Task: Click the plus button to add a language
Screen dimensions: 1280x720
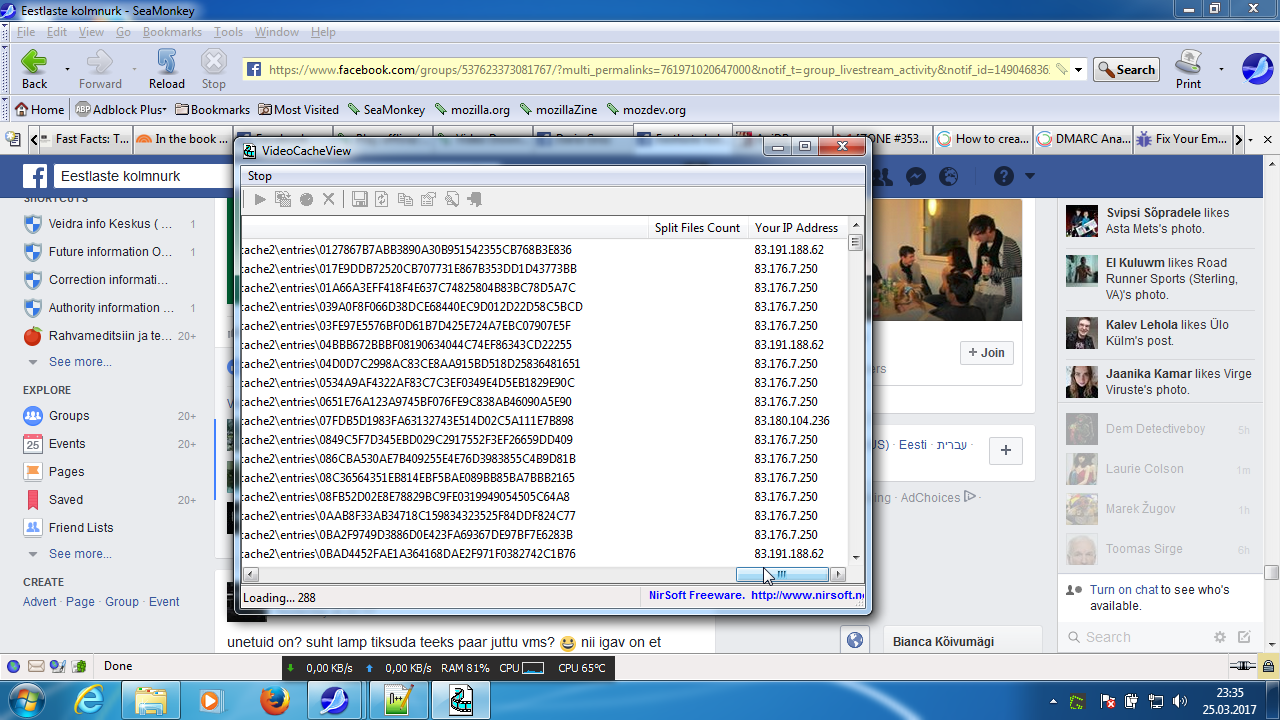Action: point(1005,451)
